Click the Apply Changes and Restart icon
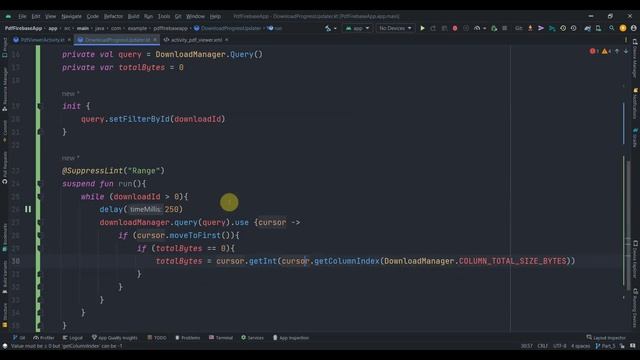Screen dimensions: 640x360 tap(433, 28)
